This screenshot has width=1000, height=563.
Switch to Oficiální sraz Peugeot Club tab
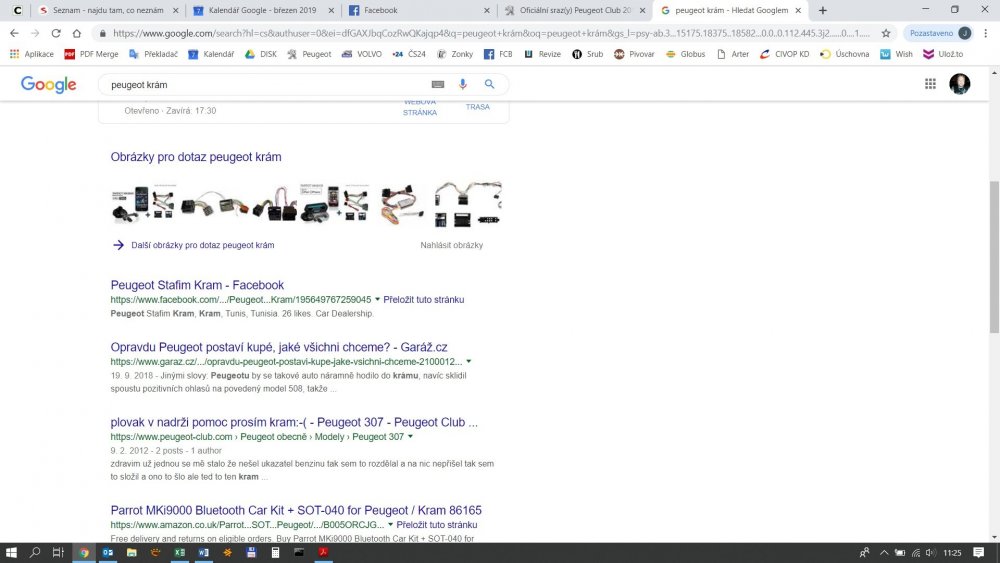click(574, 10)
